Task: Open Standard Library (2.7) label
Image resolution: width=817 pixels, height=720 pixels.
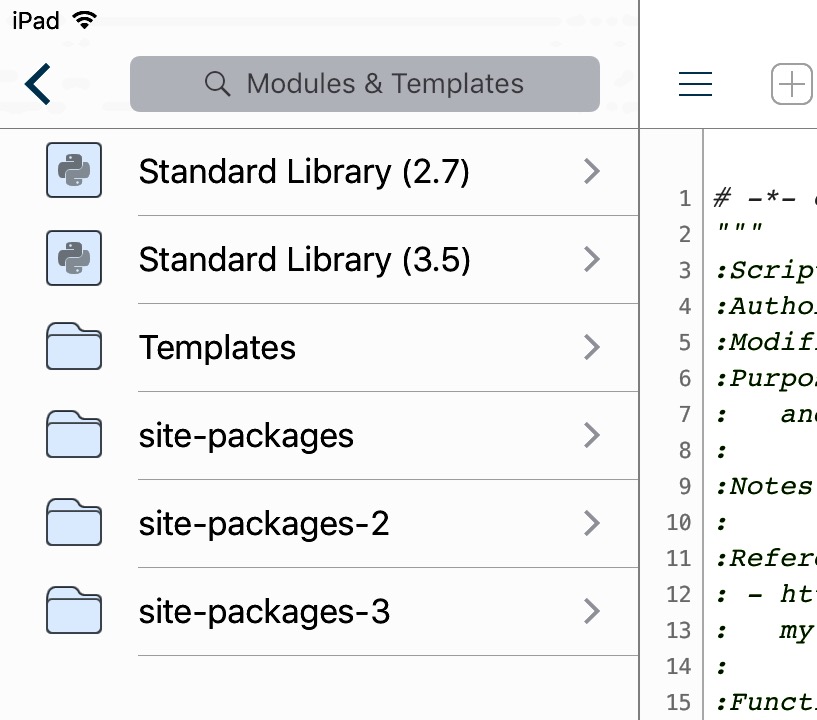Action: coord(304,172)
